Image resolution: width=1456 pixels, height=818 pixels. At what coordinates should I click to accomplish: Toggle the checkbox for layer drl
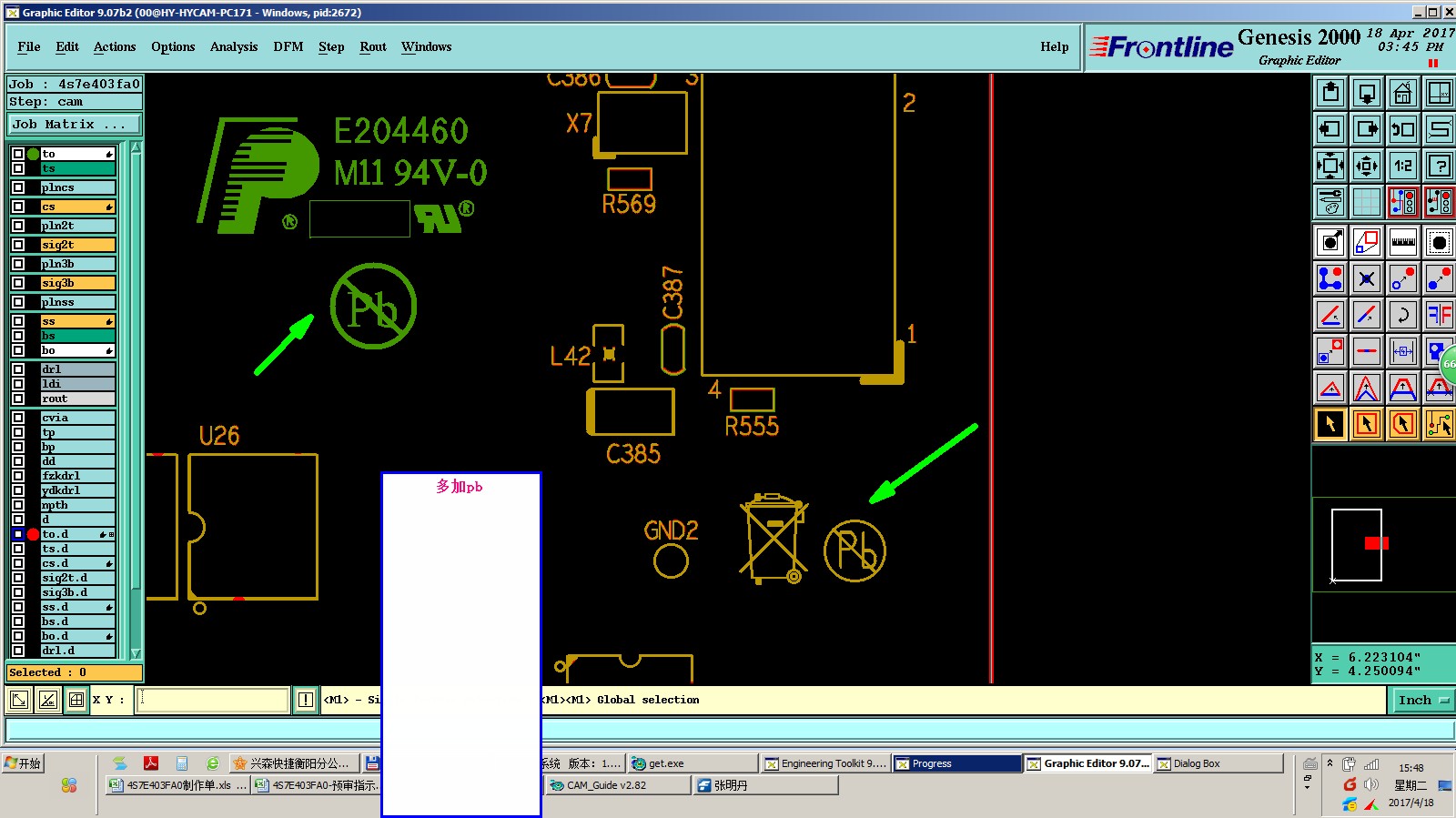(18, 369)
